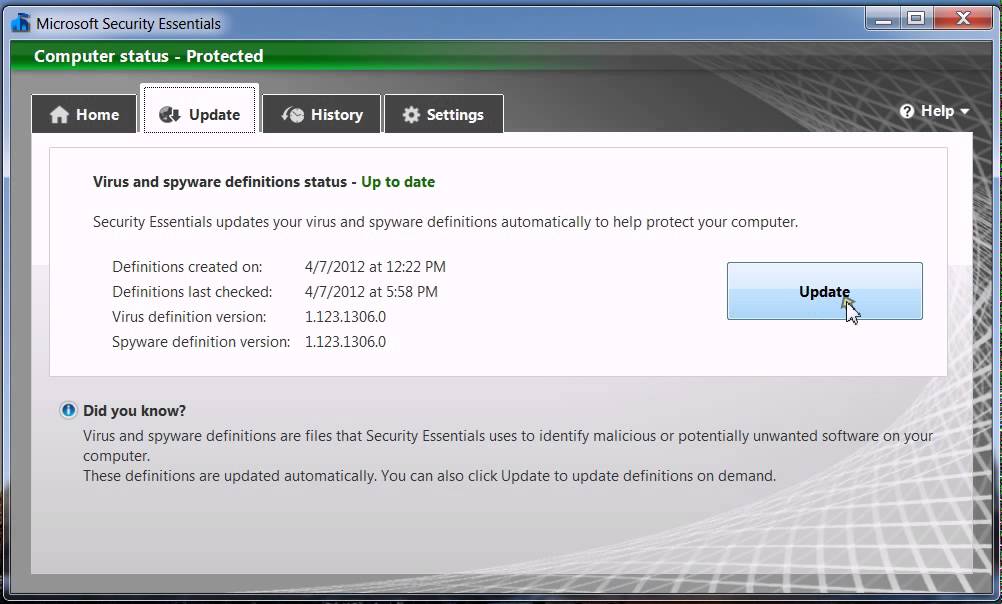Image resolution: width=1002 pixels, height=604 pixels.
Task: Maximize the Security Essentials window
Action: pos(916,19)
